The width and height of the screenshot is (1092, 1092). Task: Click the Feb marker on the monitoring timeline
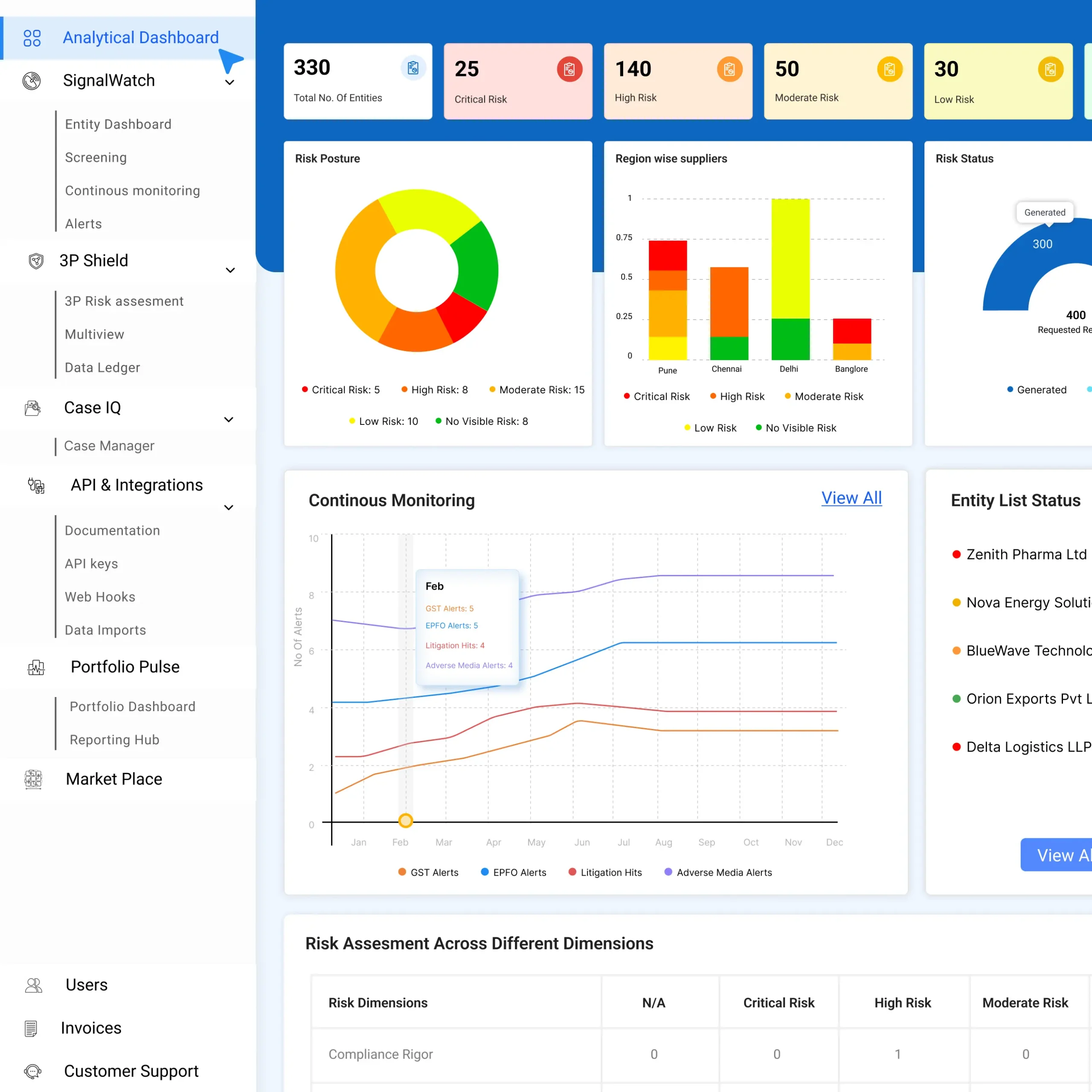[405, 820]
